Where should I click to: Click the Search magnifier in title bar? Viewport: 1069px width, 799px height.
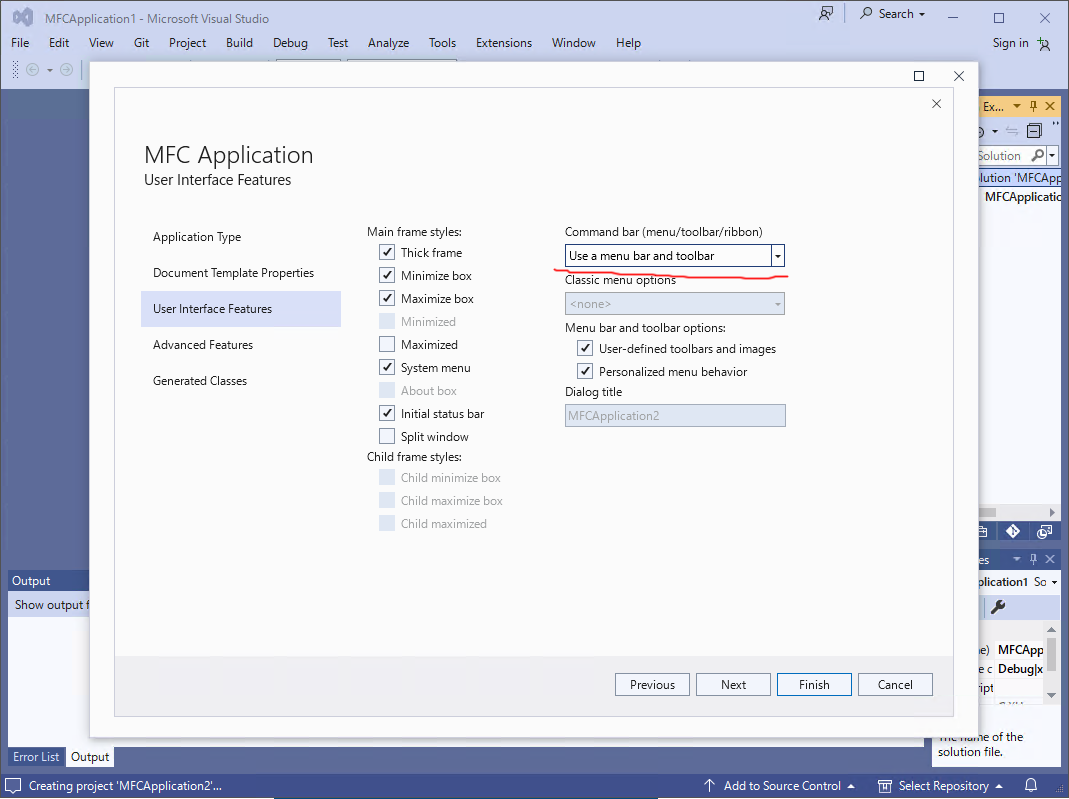click(x=866, y=13)
